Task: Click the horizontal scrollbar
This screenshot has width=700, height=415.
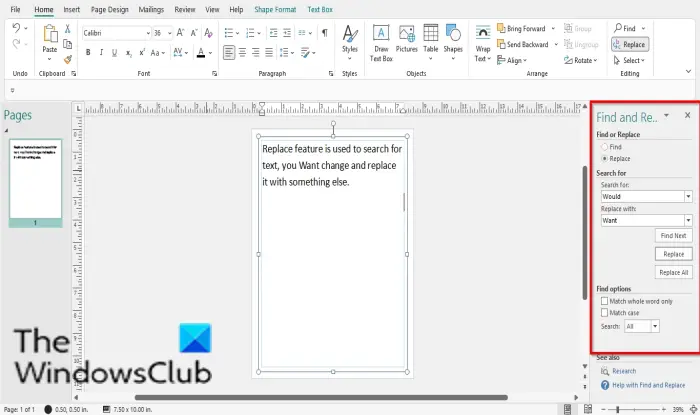Action: [x=321, y=397]
